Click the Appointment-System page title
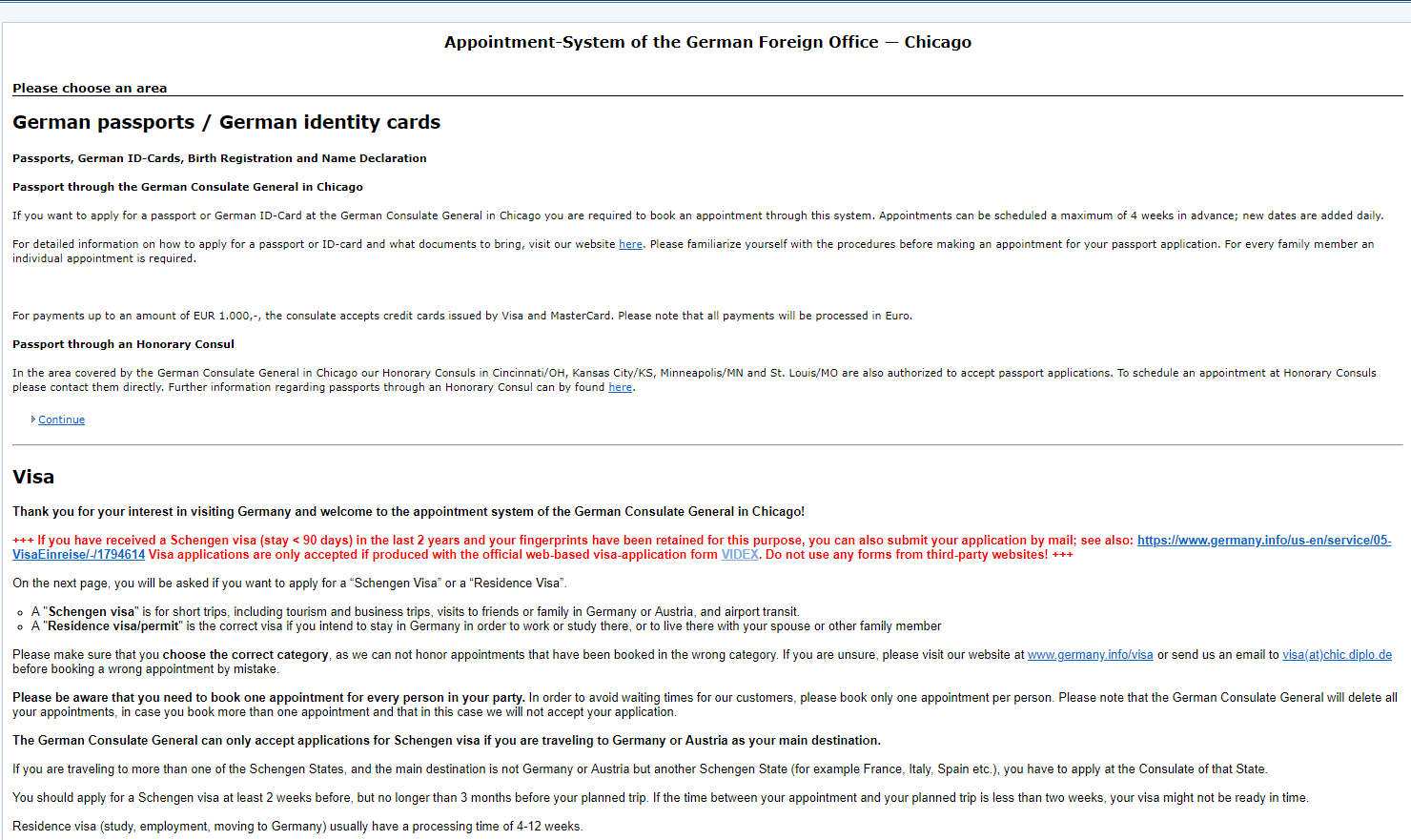 (707, 41)
